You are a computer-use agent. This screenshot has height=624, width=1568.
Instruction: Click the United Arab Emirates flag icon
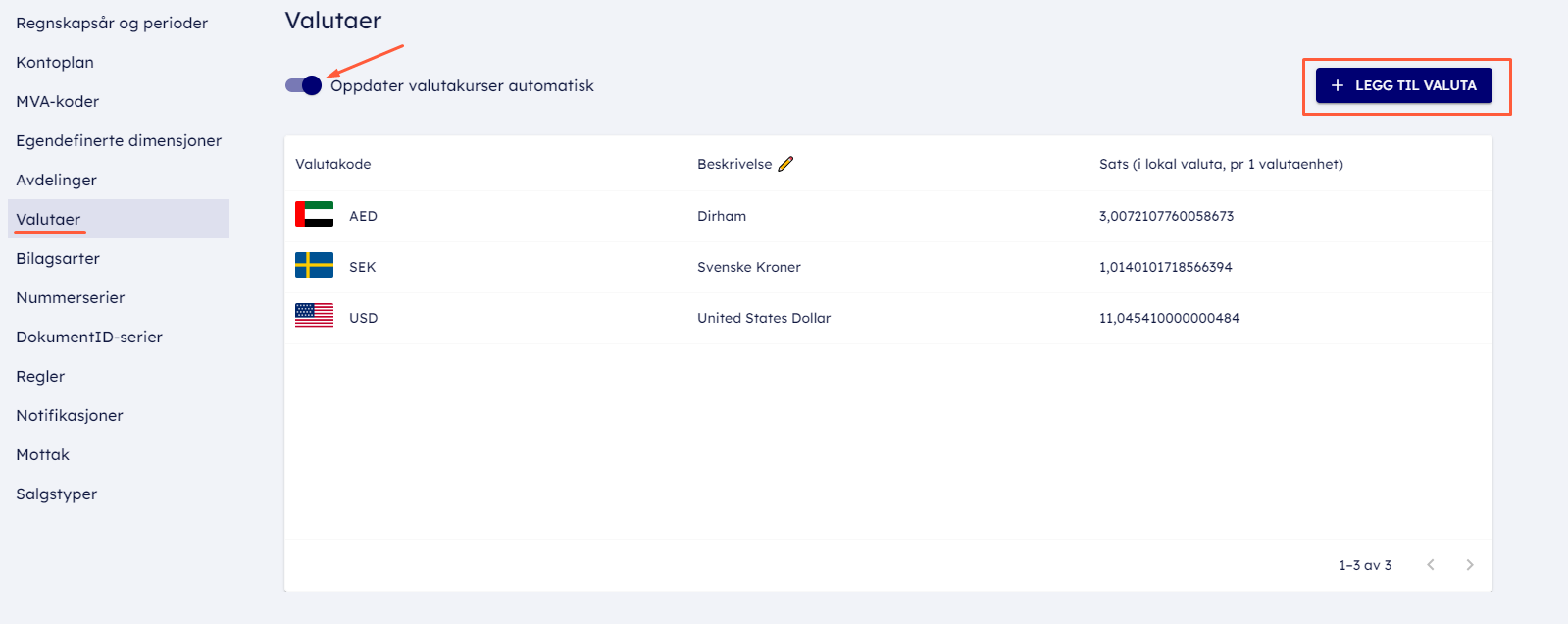[x=314, y=215]
